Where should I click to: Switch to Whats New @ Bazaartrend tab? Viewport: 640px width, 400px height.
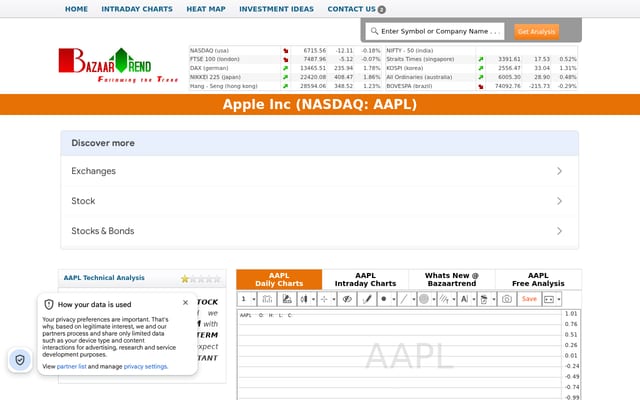pyautogui.click(x=452, y=280)
